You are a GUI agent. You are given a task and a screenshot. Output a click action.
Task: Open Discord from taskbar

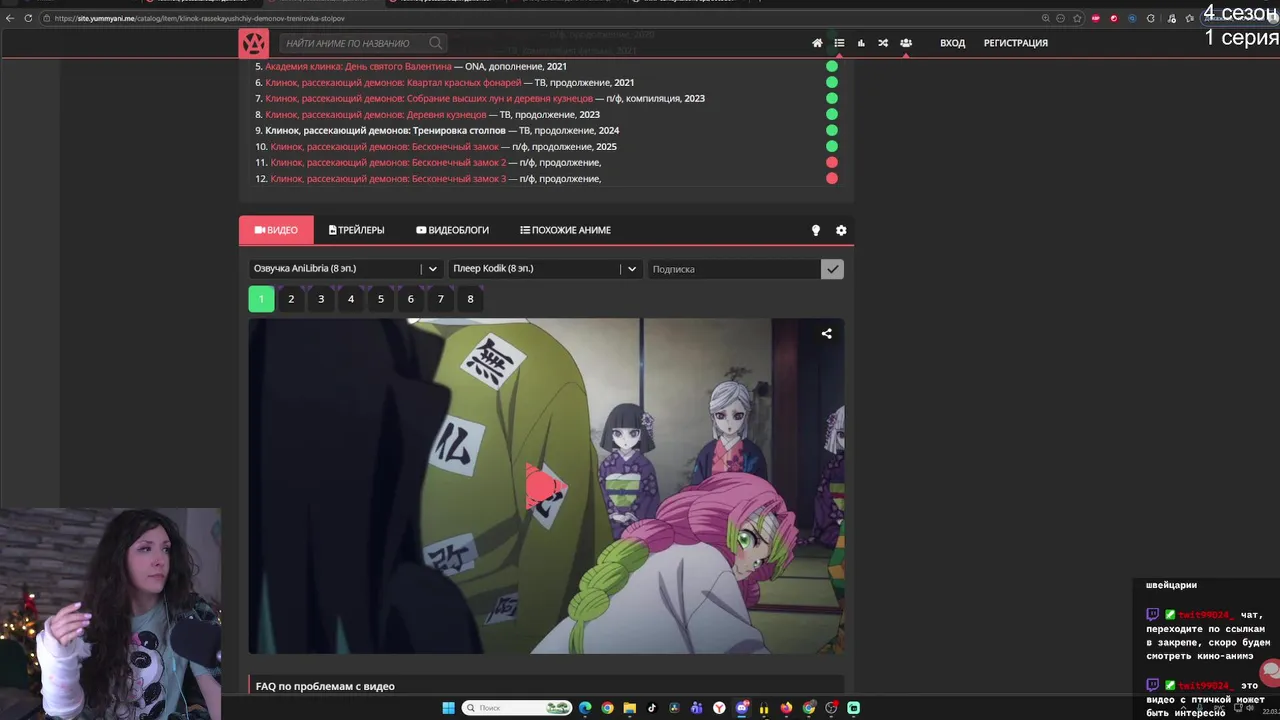coord(742,708)
